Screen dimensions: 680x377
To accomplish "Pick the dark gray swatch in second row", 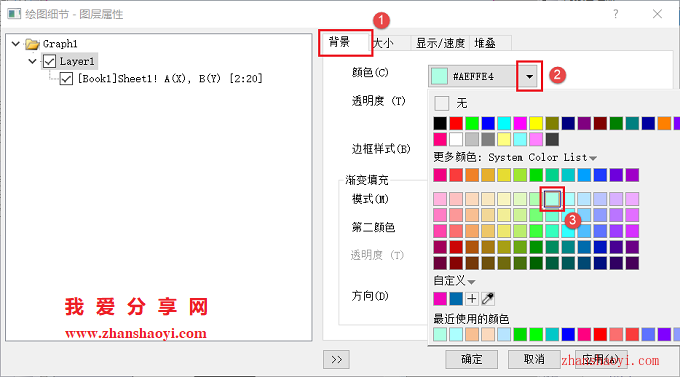I will (x=552, y=139).
